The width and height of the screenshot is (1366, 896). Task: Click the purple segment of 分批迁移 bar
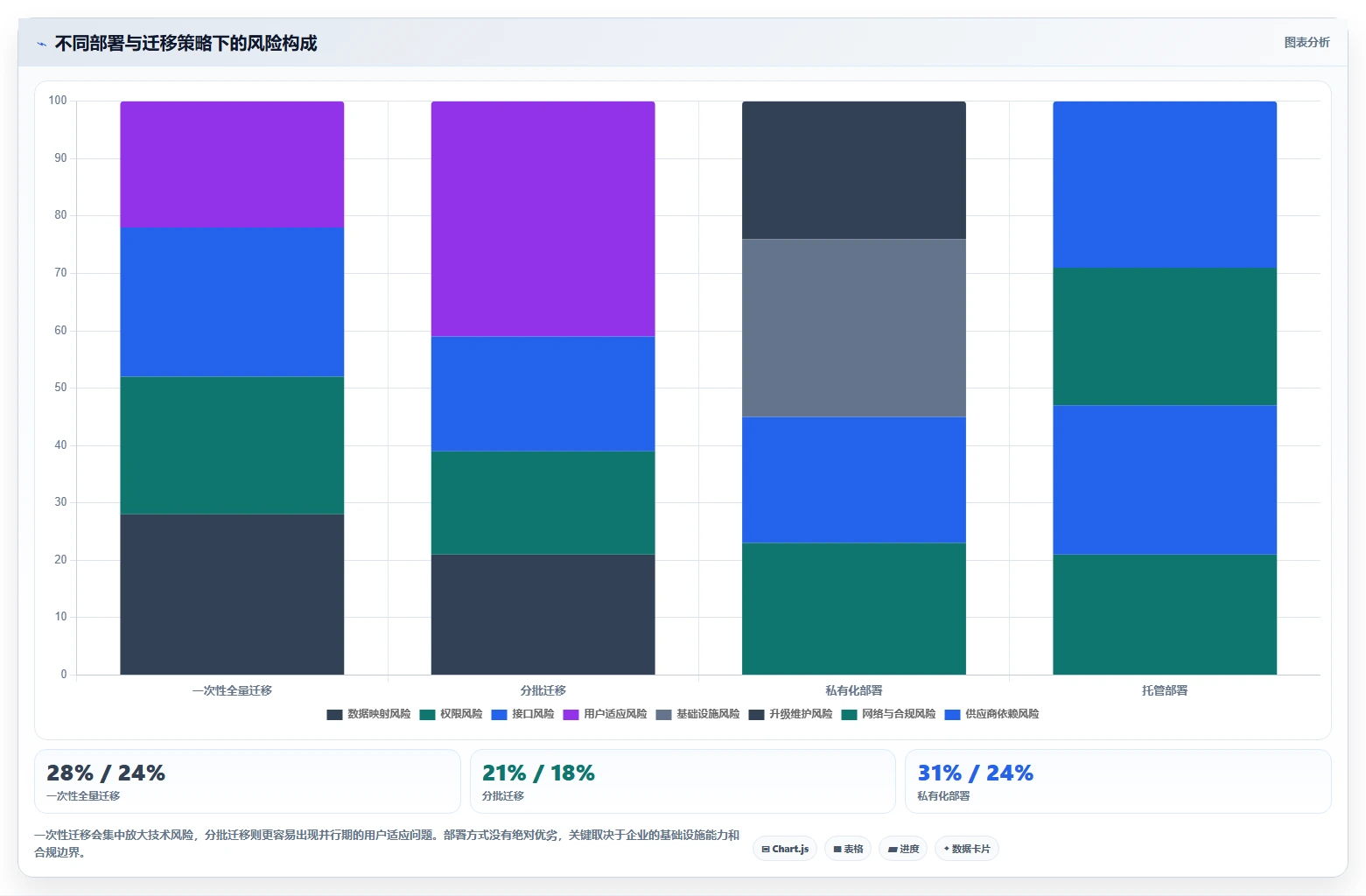(543, 219)
